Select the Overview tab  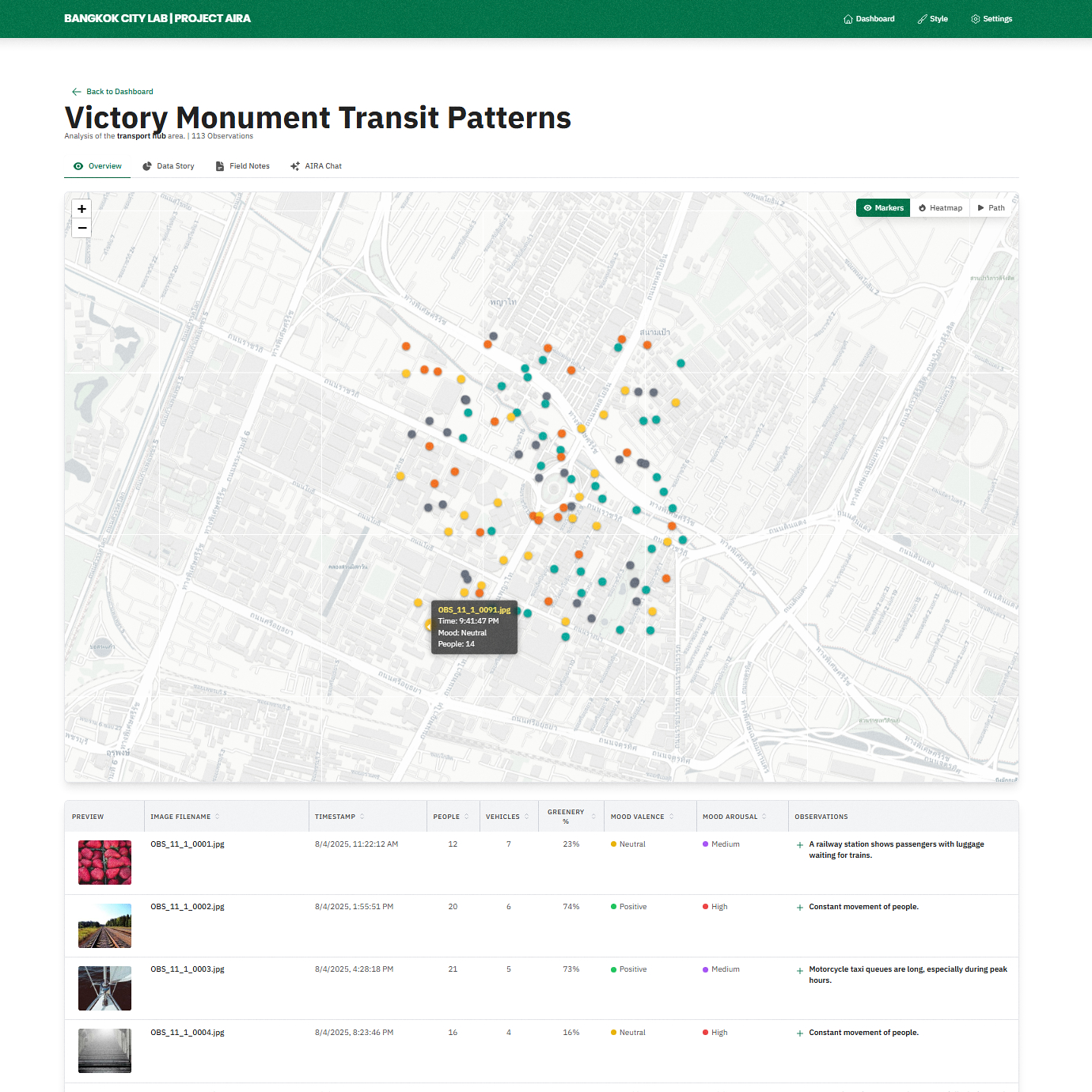click(x=97, y=166)
